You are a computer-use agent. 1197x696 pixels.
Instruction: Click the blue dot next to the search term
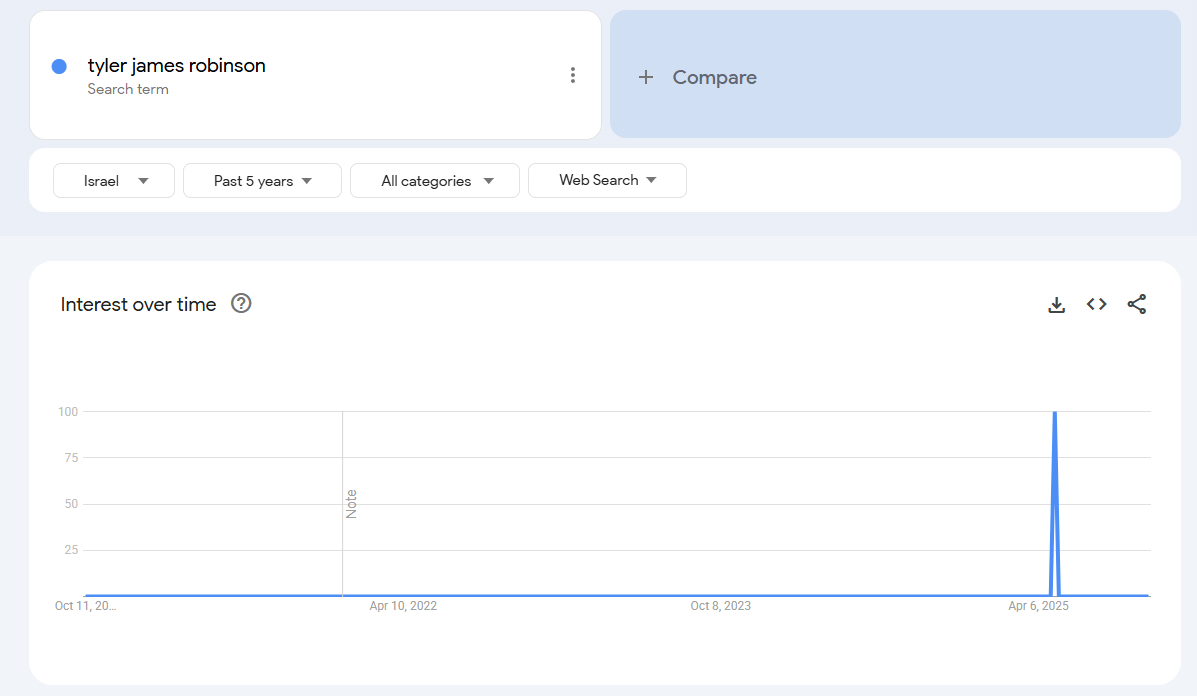(x=59, y=66)
